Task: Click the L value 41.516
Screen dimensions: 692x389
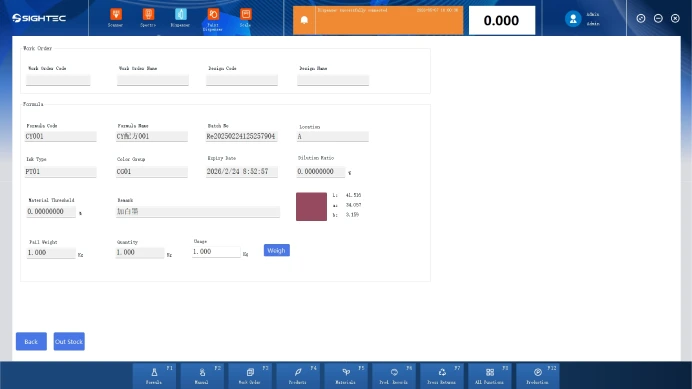Action: 353,195
